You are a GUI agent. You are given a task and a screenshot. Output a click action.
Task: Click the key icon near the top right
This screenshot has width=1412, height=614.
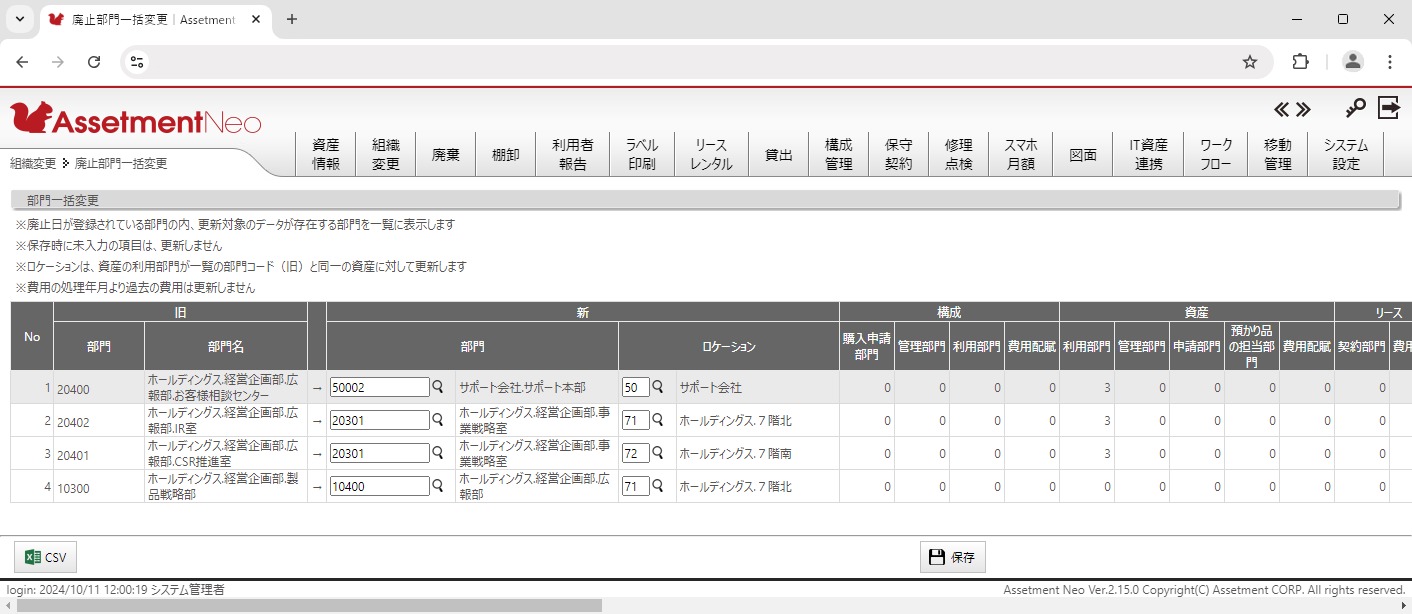[x=1356, y=107]
